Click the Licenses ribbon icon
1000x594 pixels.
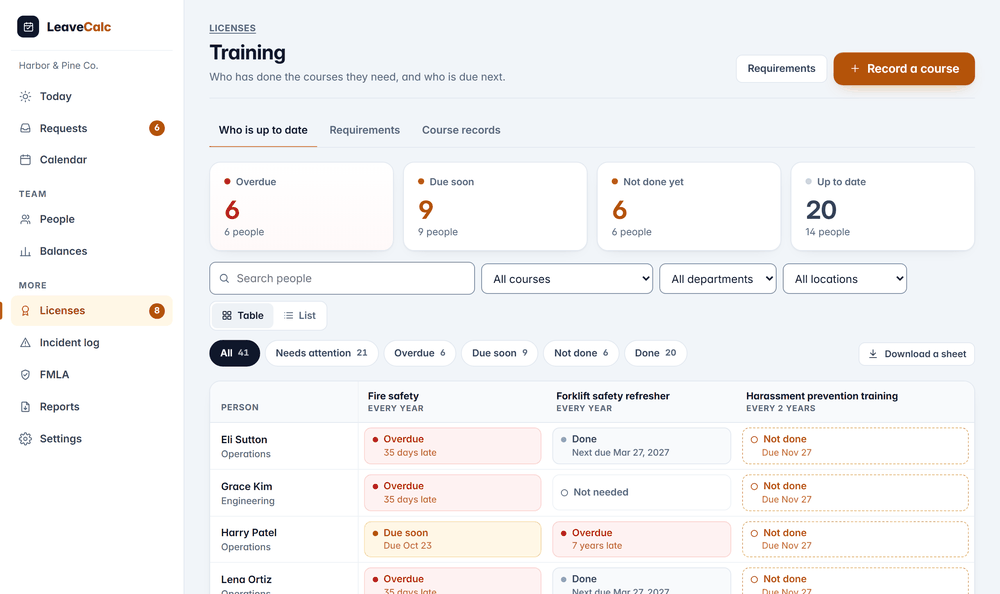[26, 311]
